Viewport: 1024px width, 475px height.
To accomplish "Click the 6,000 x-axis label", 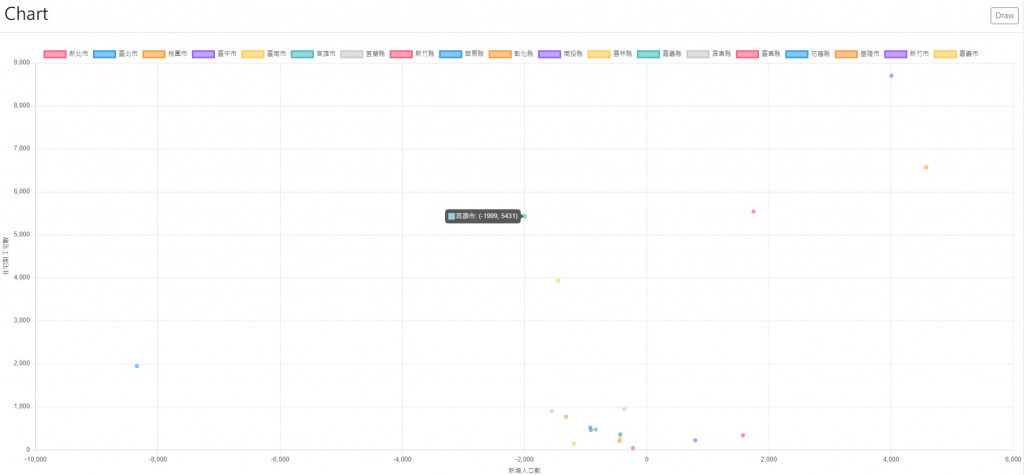I will click(1014, 459).
